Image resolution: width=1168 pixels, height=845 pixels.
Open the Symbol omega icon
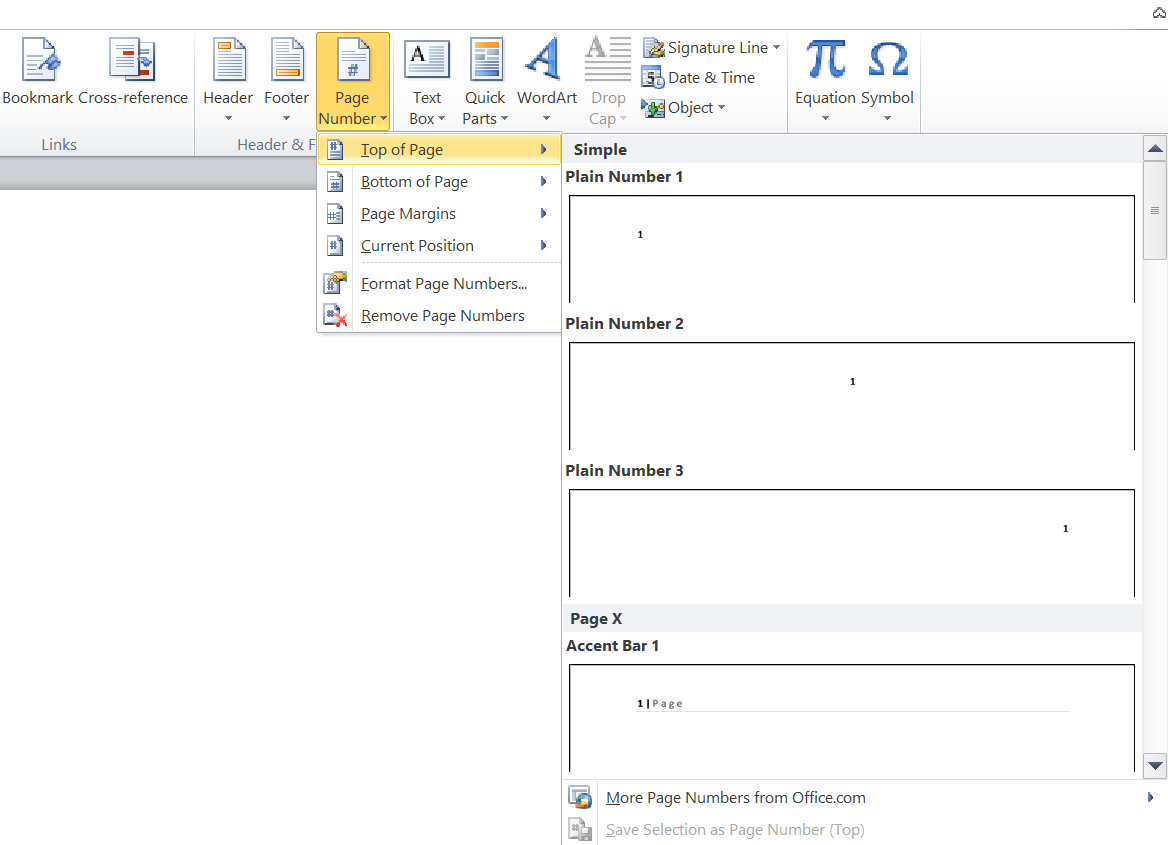tap(888, 59)
